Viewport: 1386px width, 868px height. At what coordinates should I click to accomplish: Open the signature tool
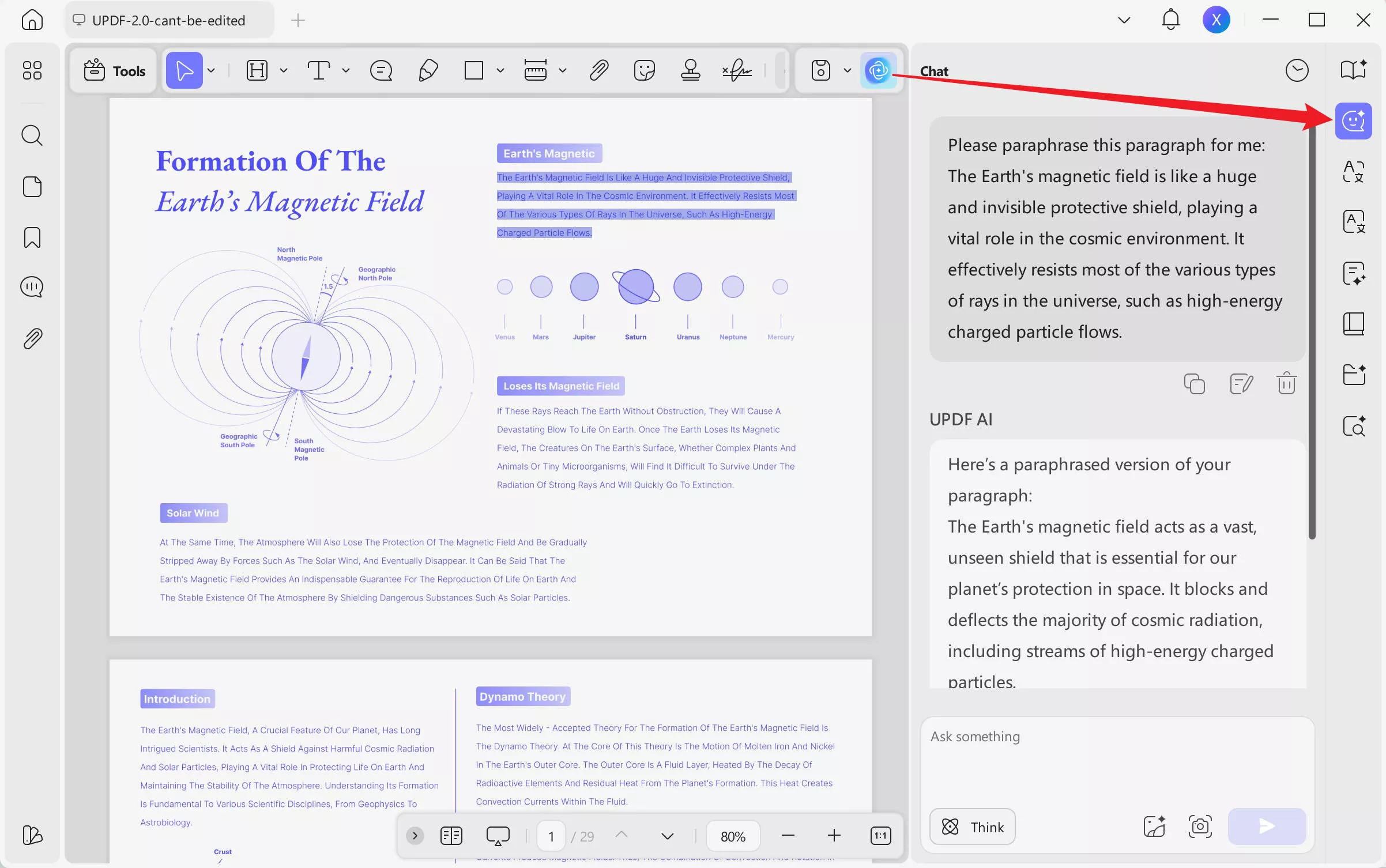737,71
